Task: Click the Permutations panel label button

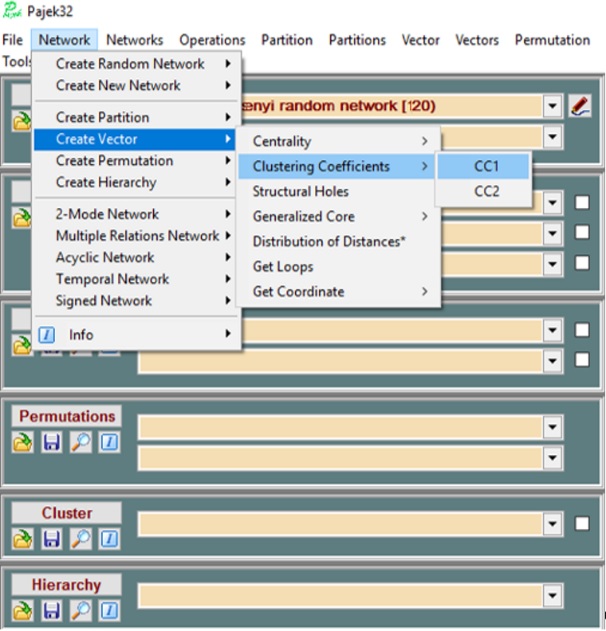Action: [66, 416]
